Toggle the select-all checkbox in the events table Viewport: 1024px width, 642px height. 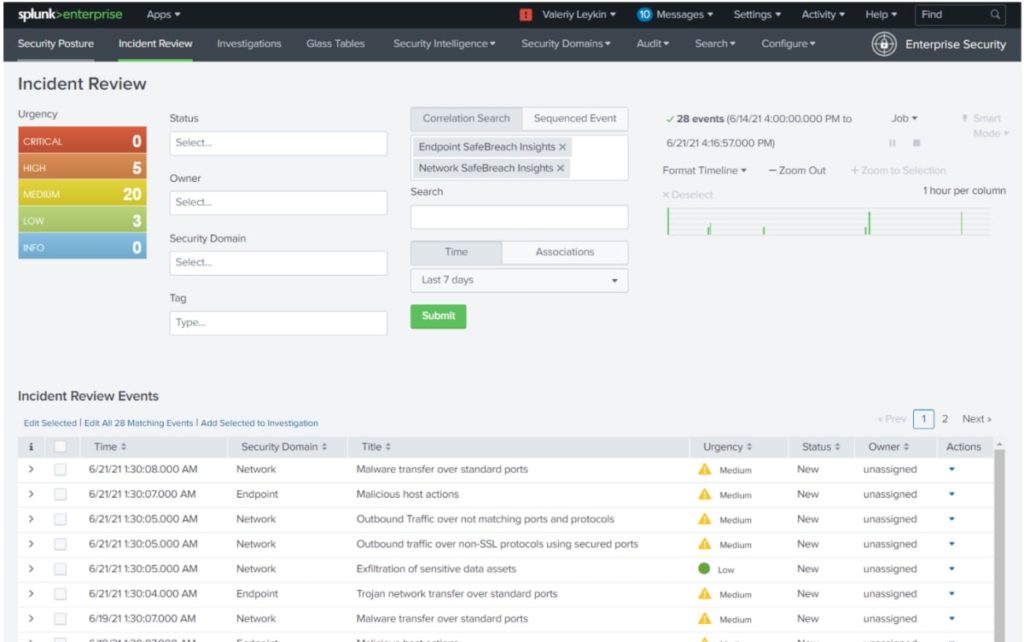[x=60, y=446]
